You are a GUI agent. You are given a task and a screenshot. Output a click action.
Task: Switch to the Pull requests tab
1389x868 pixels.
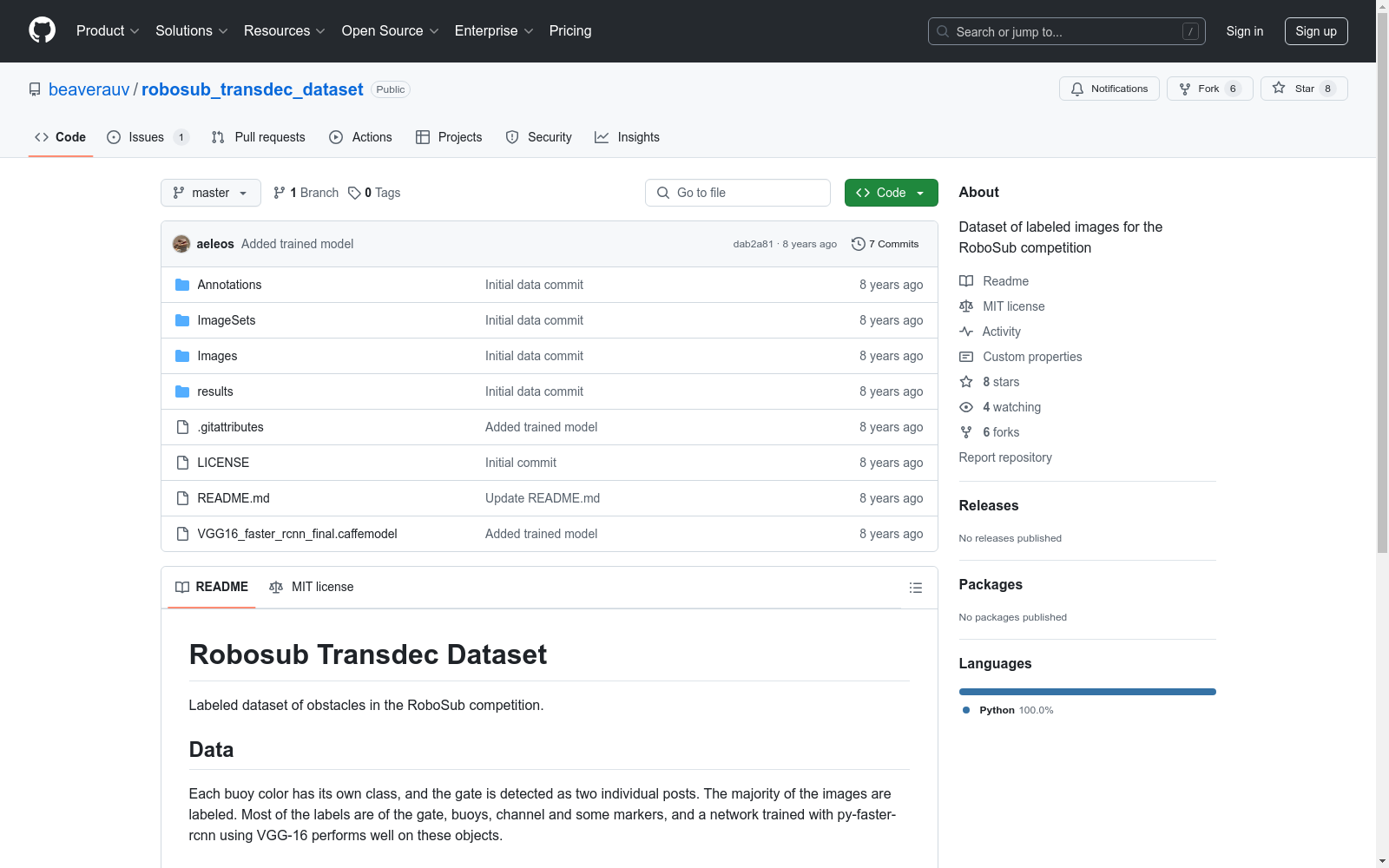coord(259,137)
